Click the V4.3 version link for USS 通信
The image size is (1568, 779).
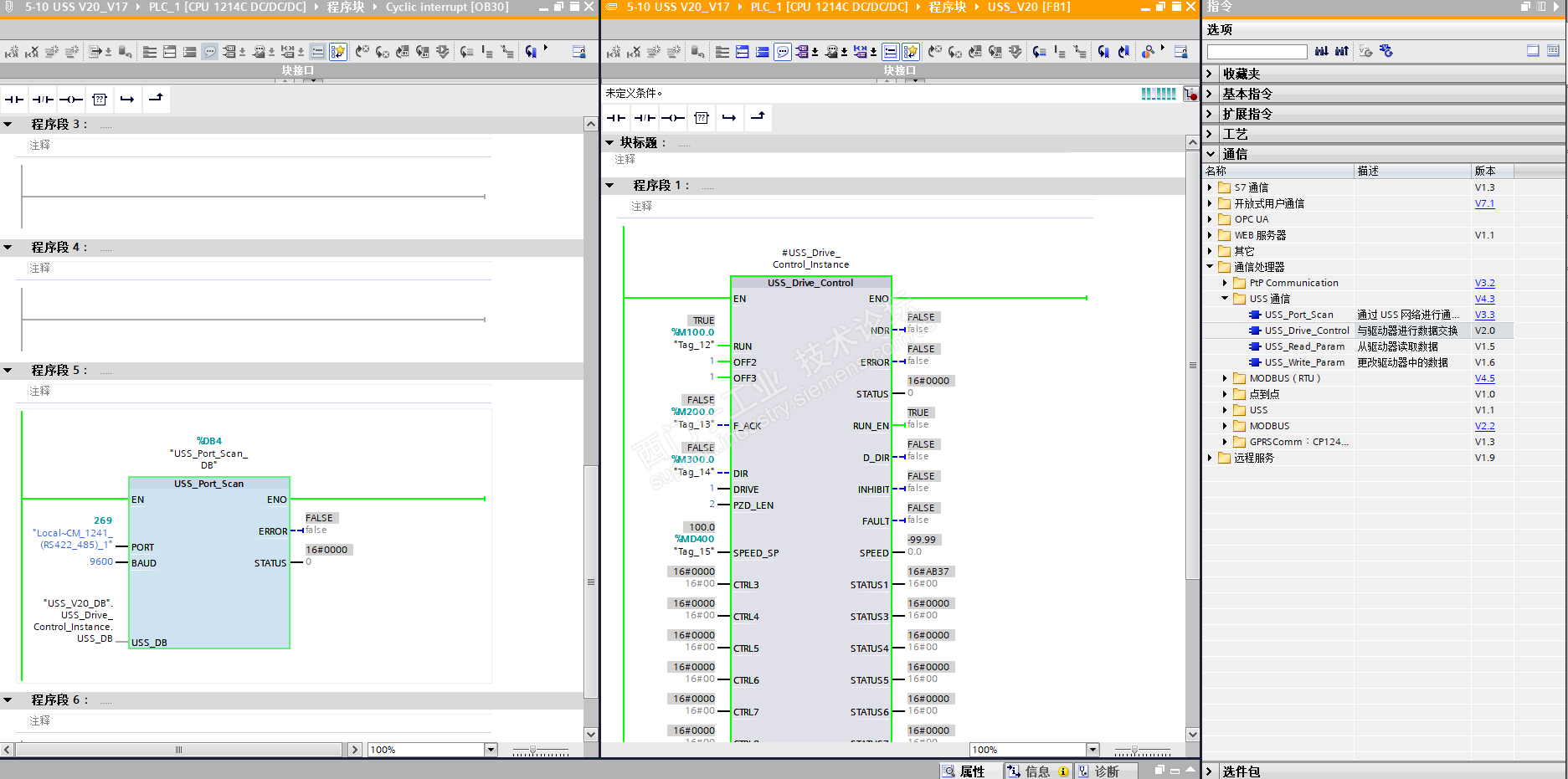[1484, 300]
